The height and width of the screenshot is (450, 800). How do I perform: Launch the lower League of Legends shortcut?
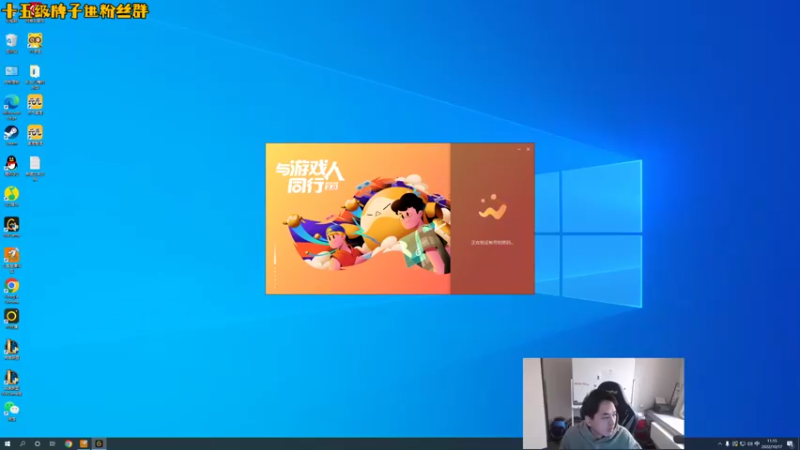[x=11, y=382]
